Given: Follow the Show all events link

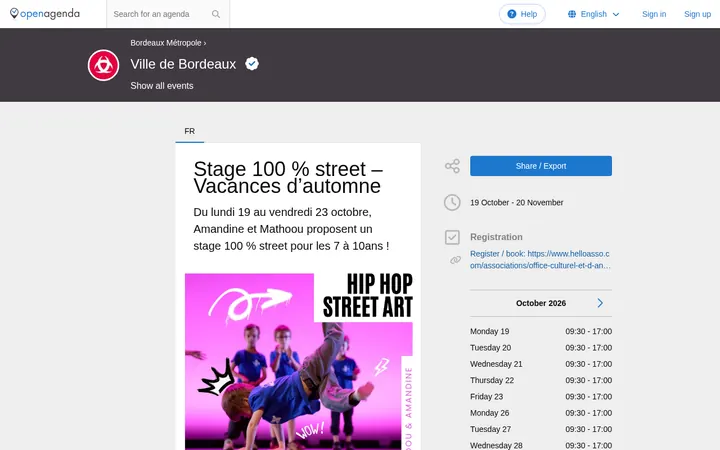Looking at the screenshot, I should click(162, 86).
